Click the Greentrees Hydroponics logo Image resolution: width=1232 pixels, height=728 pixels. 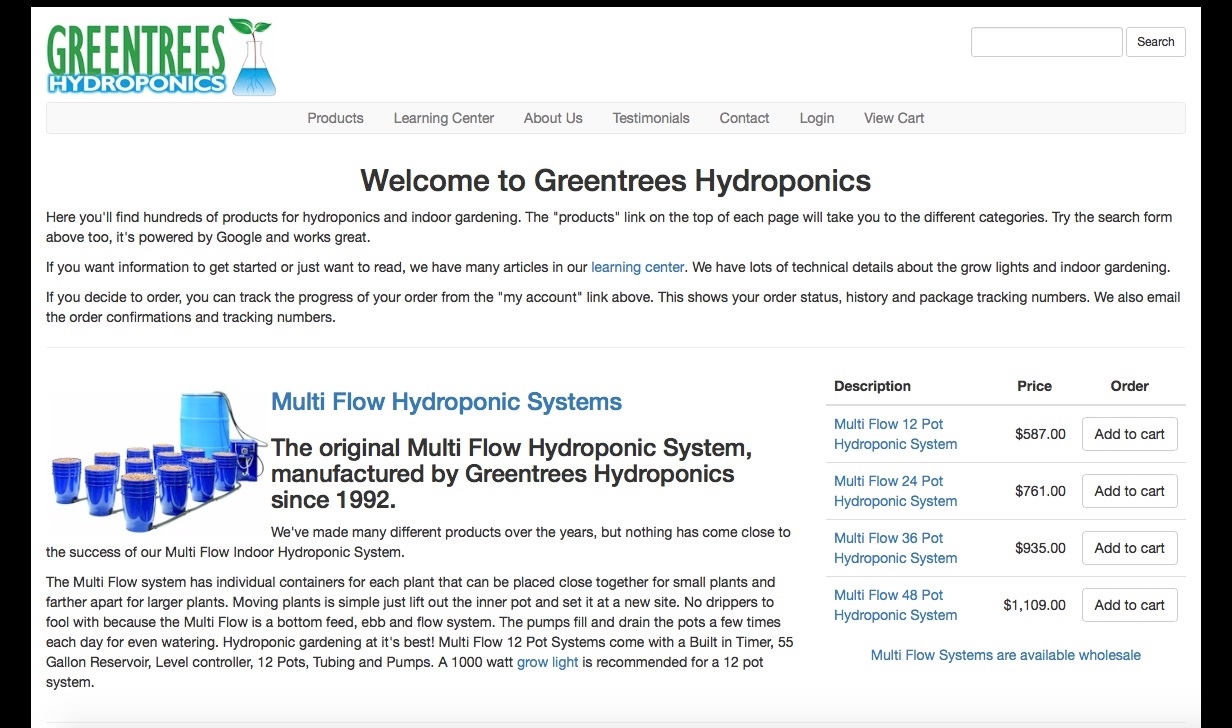coord(161,57)
